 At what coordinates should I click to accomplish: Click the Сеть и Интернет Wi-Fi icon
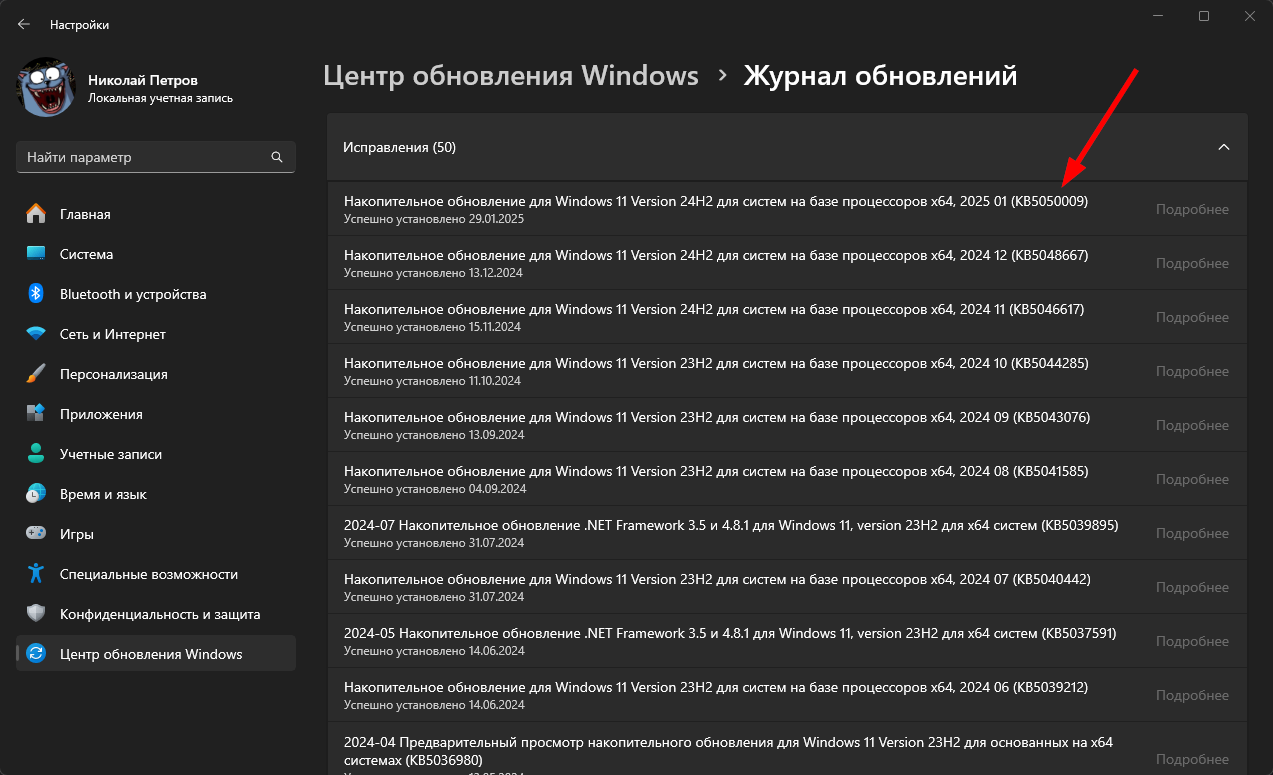pyautogui.click(x=36, y=334)
